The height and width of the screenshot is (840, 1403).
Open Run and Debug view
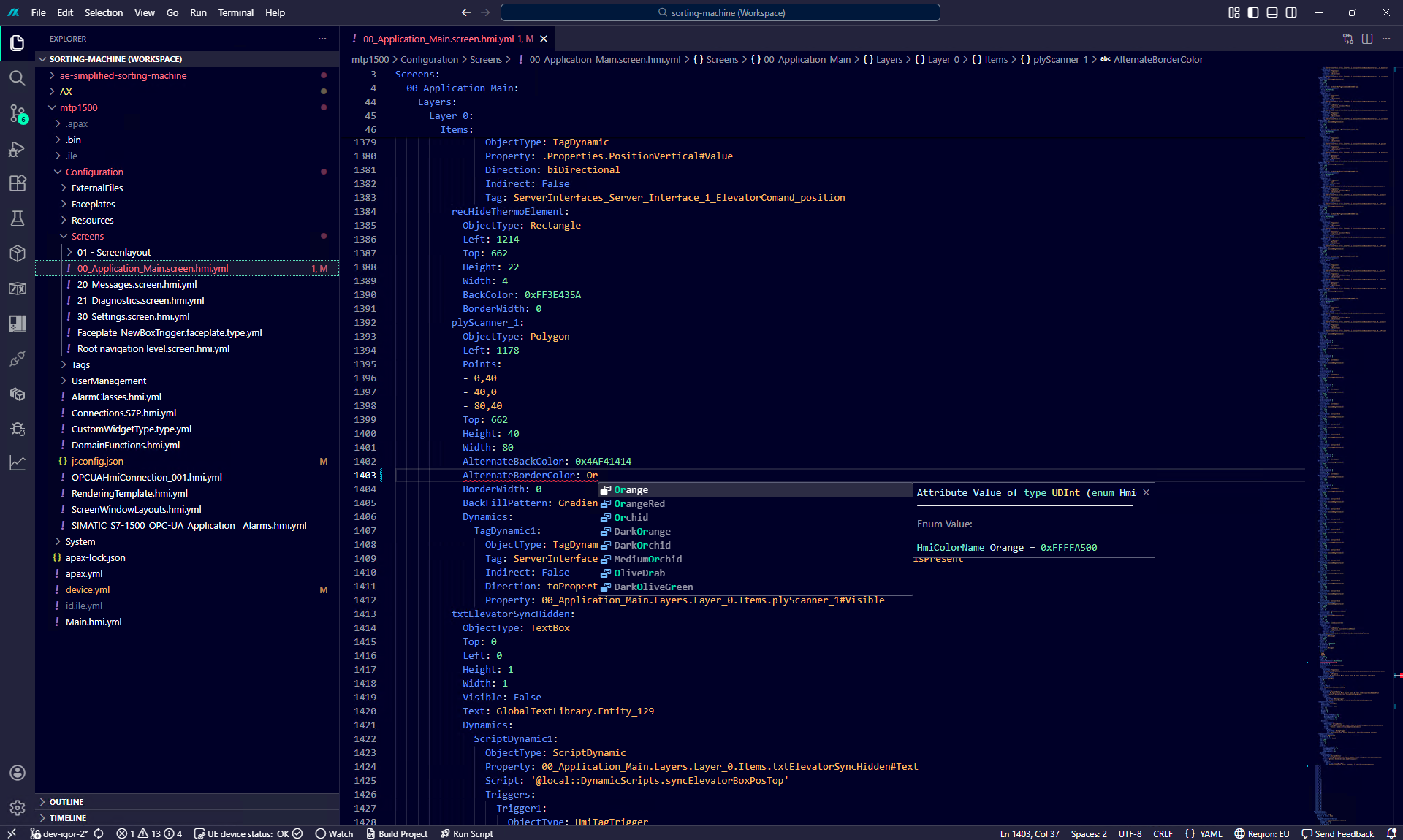[18, 149]
